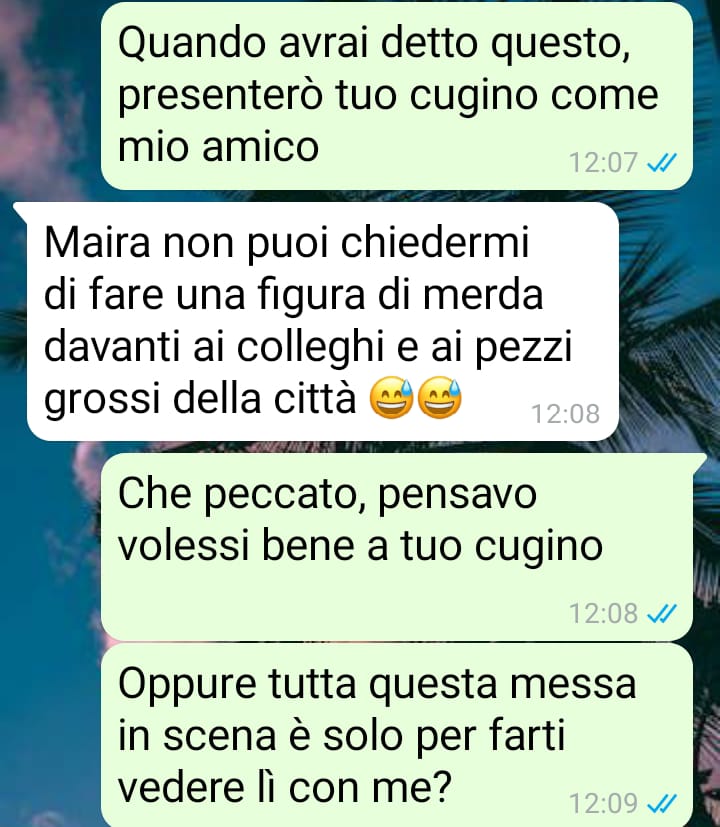The height and width of the screenshot is (827, 720).
Task: Click the 12:07 timestamp
Action: 603,162
